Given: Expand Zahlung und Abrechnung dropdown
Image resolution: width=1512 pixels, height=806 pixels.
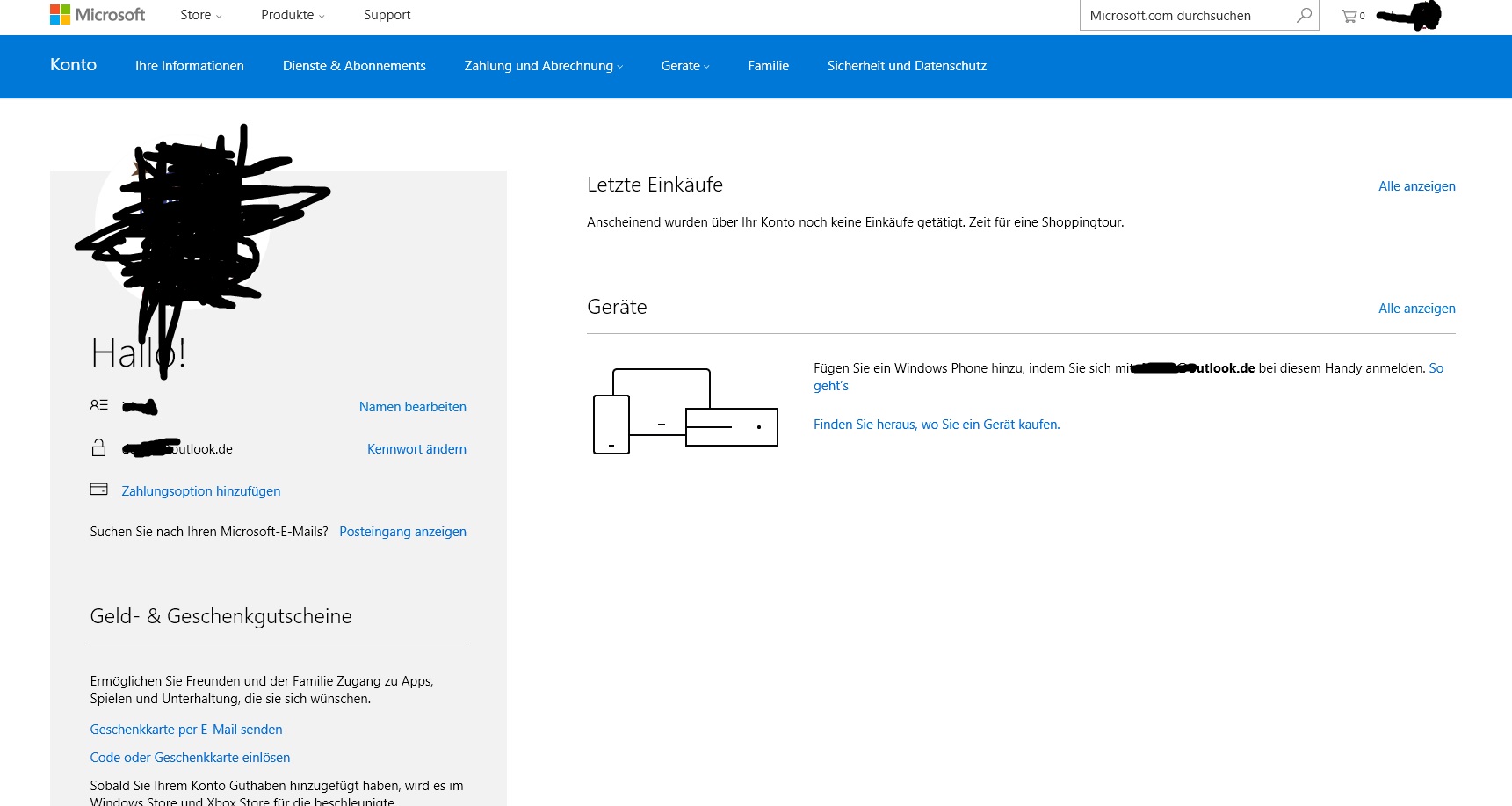Looking at the screenshot, I should 544,66.
